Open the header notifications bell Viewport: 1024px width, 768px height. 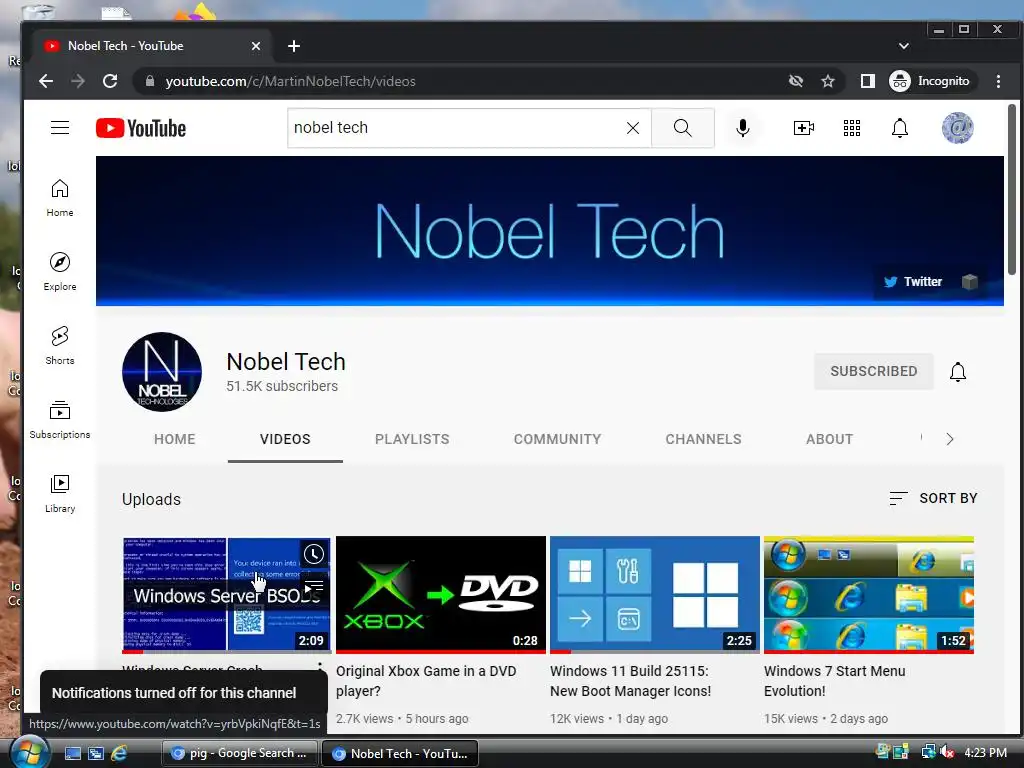[900, 128]
